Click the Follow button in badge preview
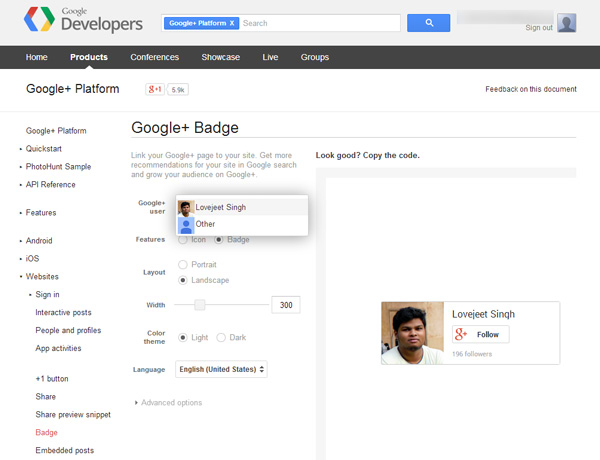600x460 pixels. coord(481,334)
